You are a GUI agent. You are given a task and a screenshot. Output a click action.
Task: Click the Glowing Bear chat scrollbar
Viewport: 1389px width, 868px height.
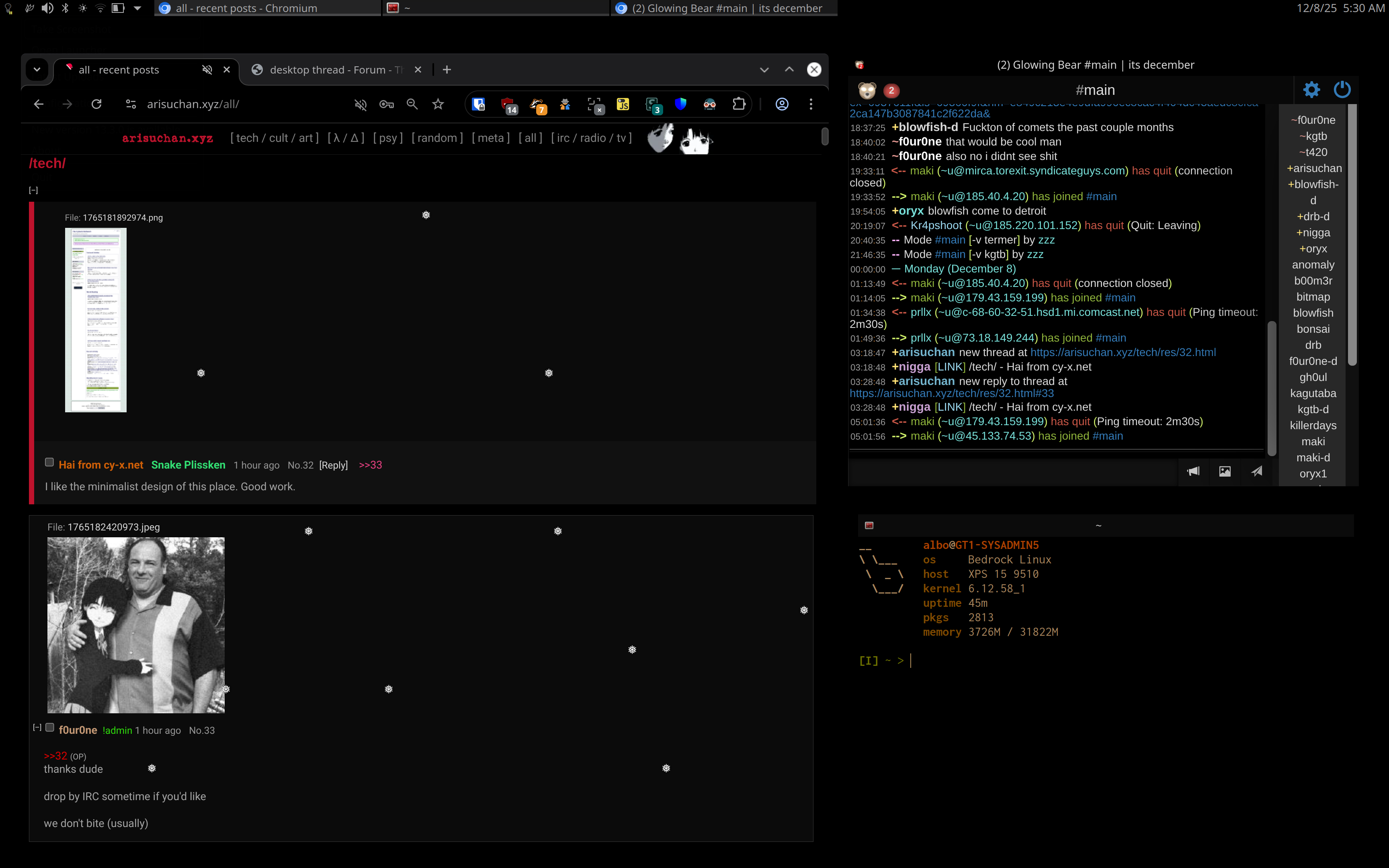tap(1272, 389)
